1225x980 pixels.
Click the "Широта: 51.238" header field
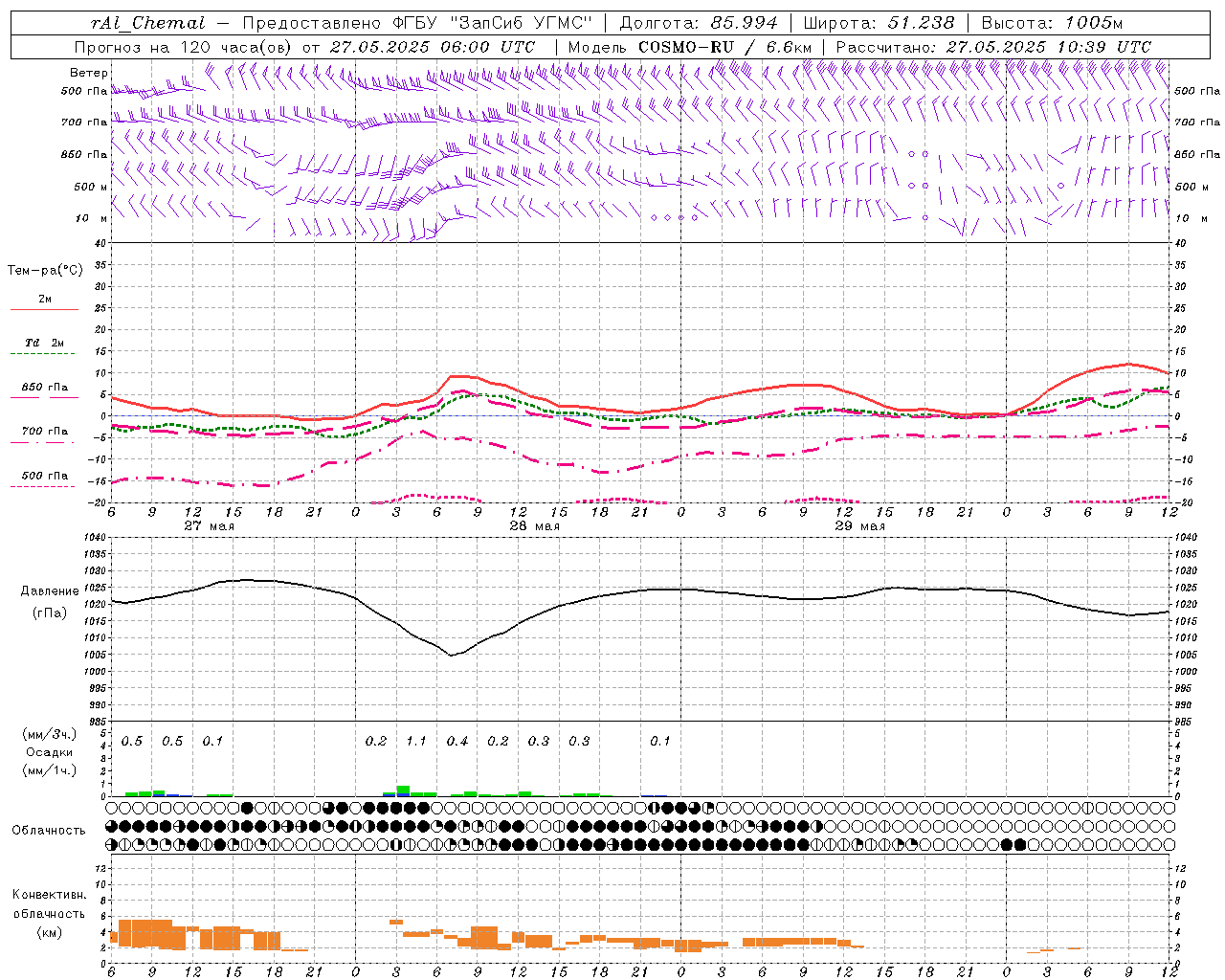pyautogui.click(x=879, y=23)
